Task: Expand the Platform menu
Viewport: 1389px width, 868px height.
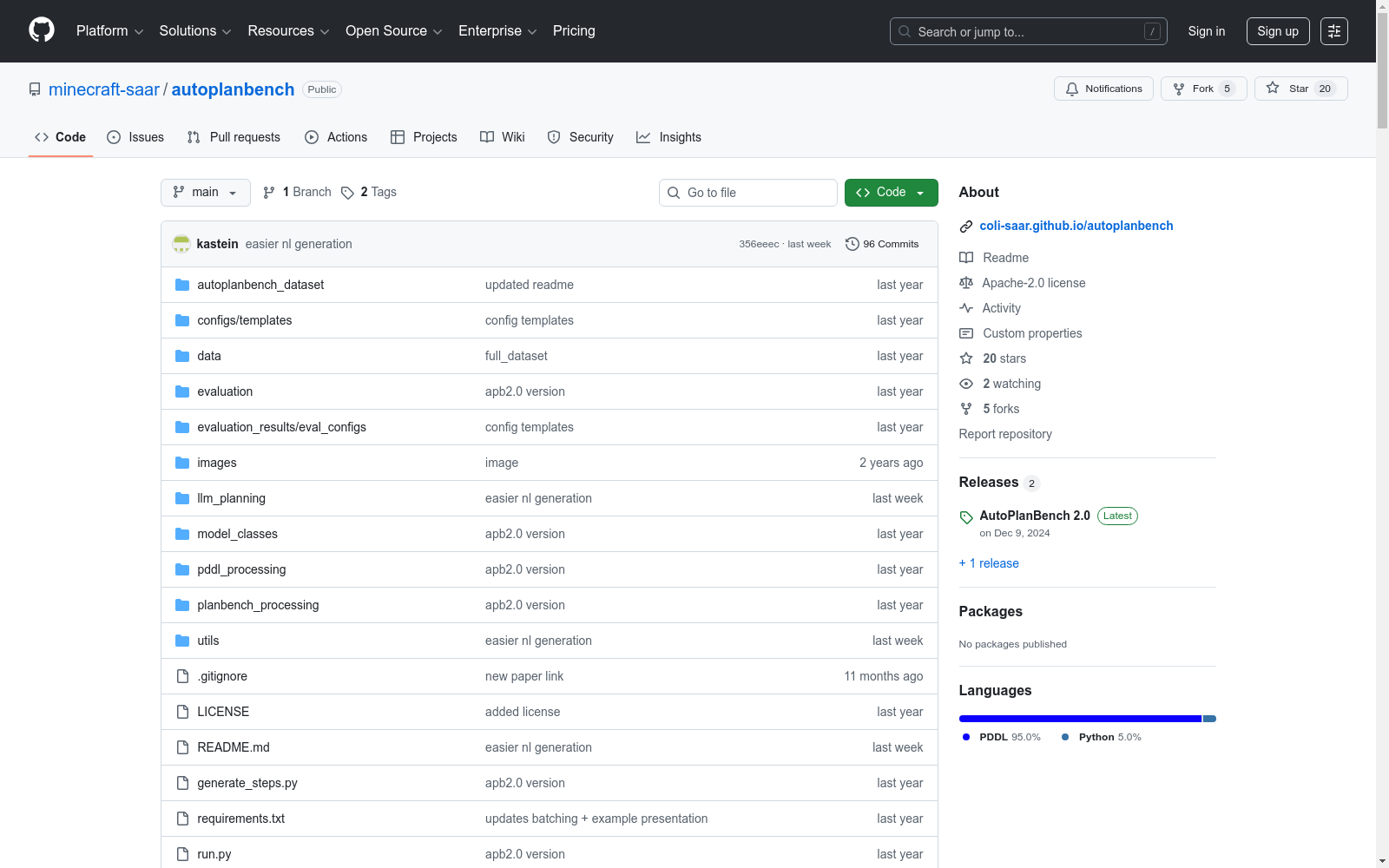Action: (109, 31)
